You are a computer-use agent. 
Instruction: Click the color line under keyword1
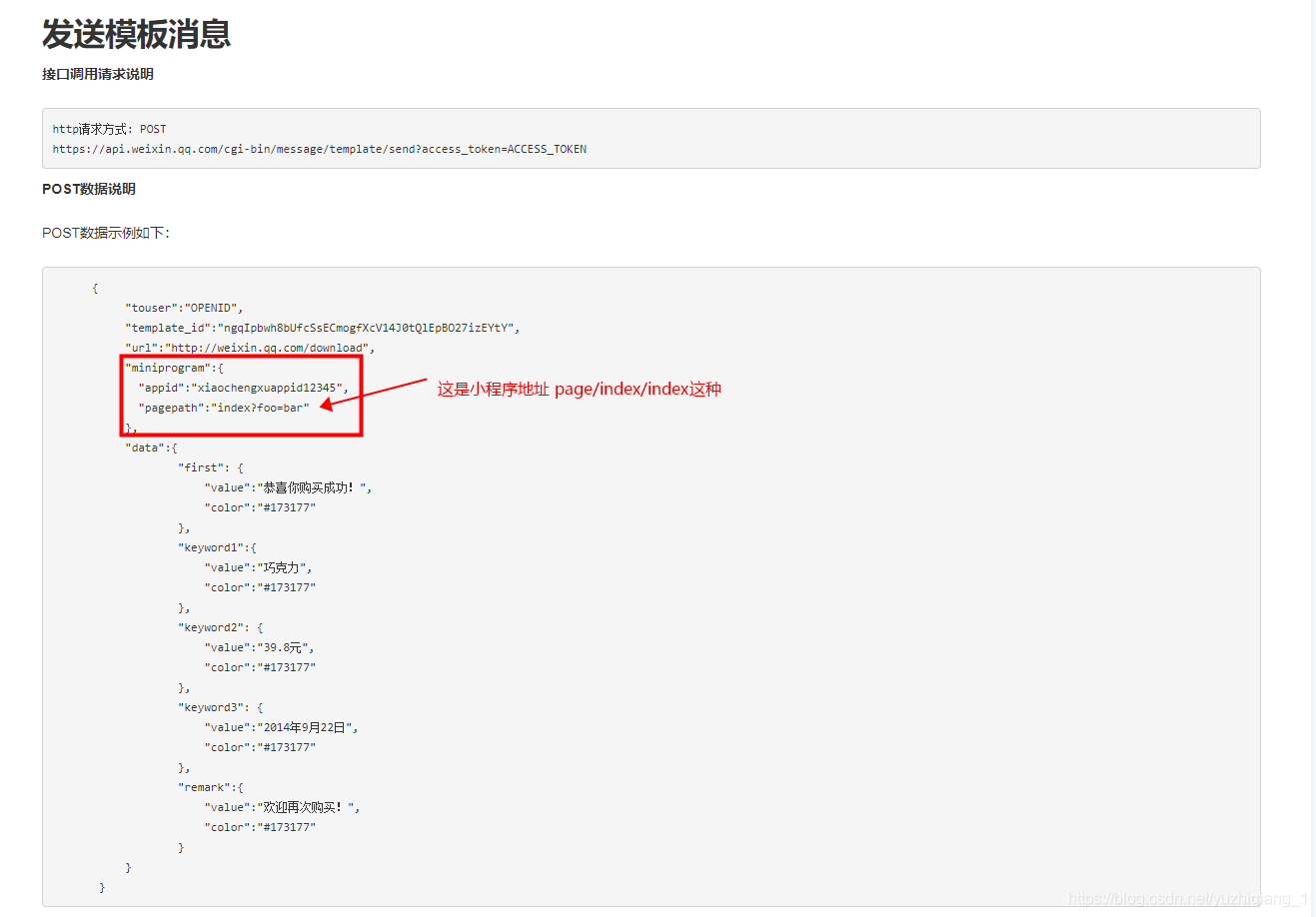261,587
